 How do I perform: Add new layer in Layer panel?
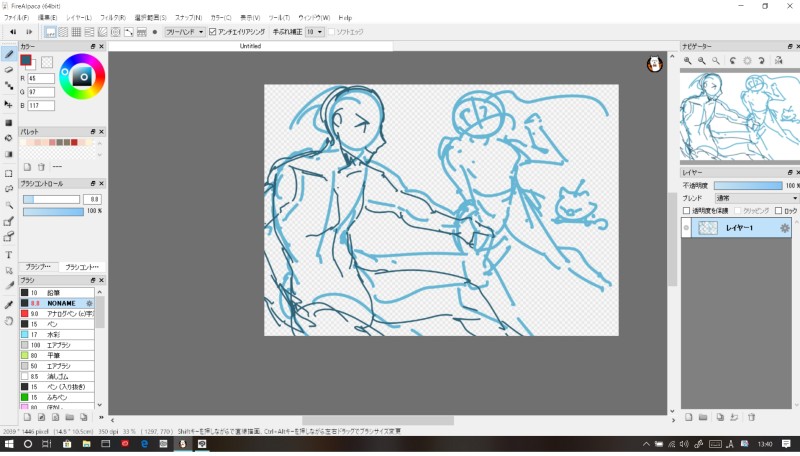coord(688,417)
